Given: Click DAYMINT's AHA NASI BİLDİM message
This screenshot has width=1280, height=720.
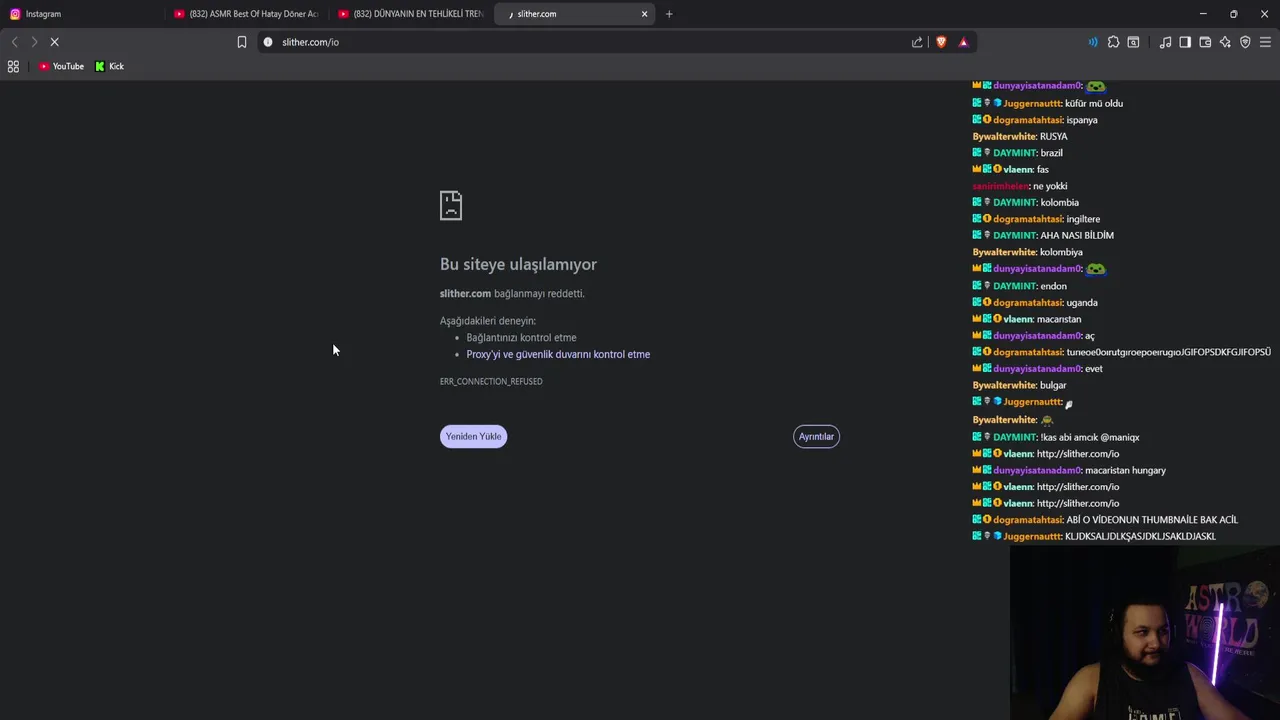Looking at the screenshot, I should (x=1043, y=236).
